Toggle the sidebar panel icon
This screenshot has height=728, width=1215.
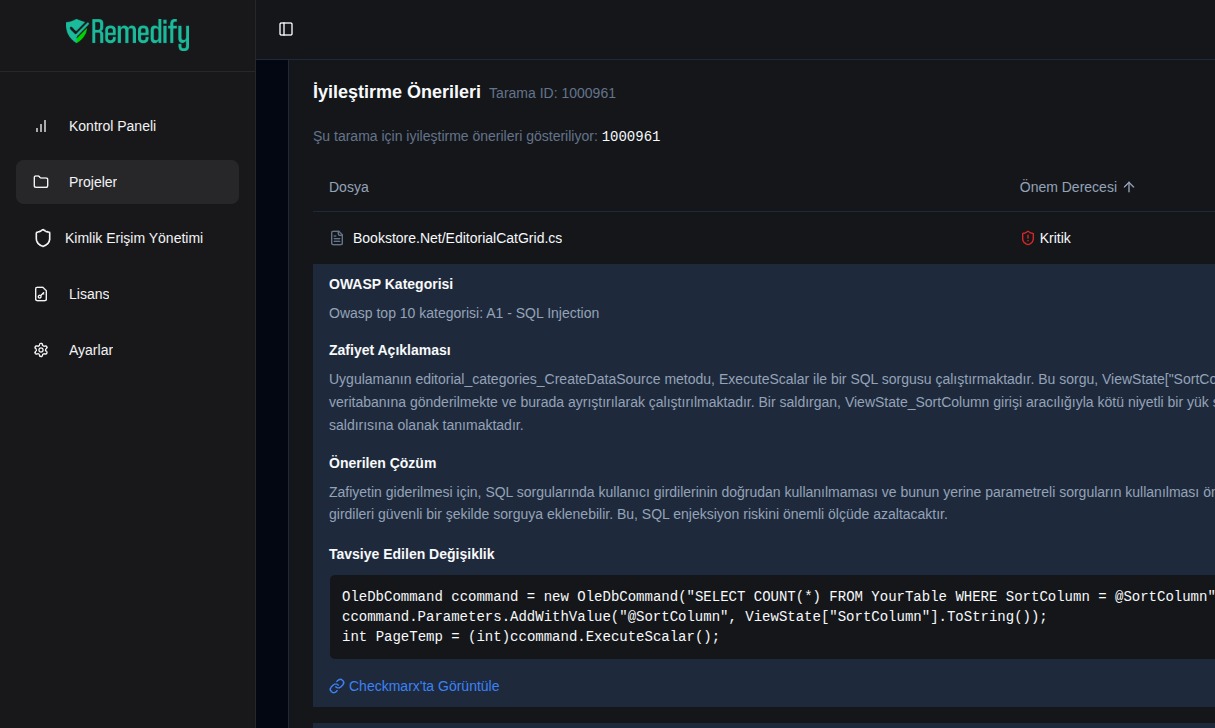pos(286,29)
